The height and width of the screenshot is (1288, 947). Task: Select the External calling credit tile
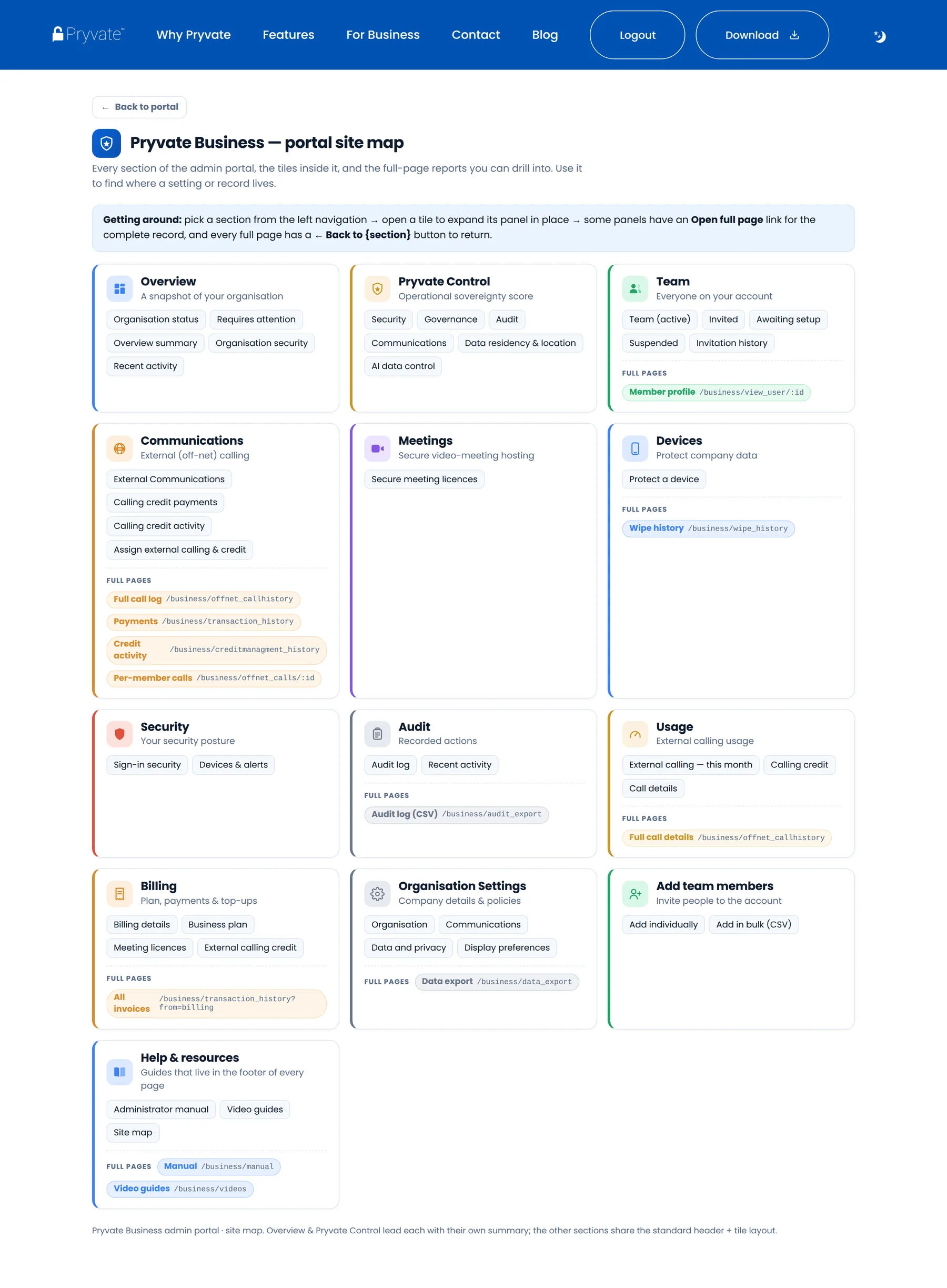click(250, 948)
